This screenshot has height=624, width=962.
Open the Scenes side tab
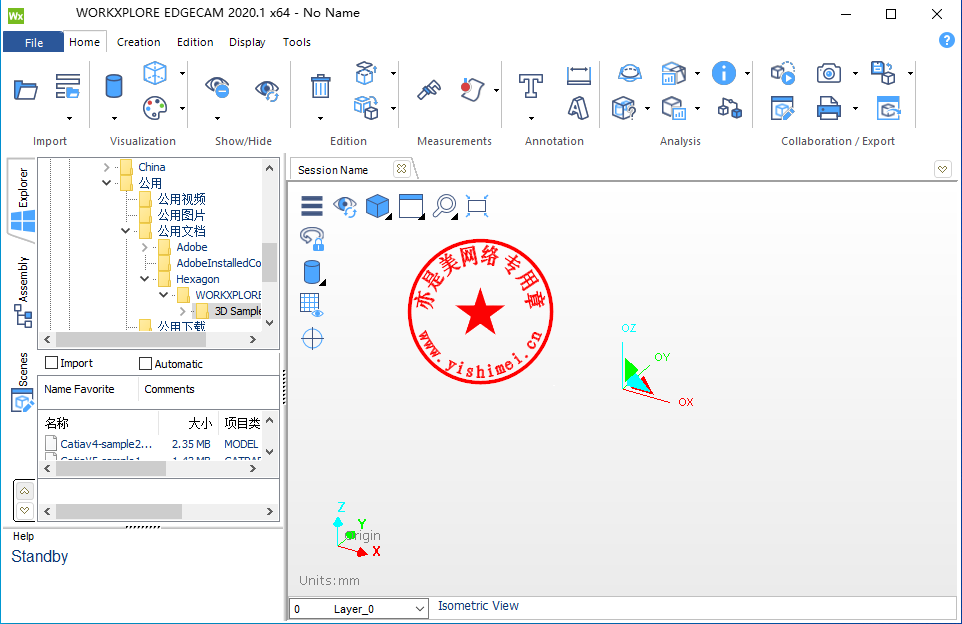[23, 382]
